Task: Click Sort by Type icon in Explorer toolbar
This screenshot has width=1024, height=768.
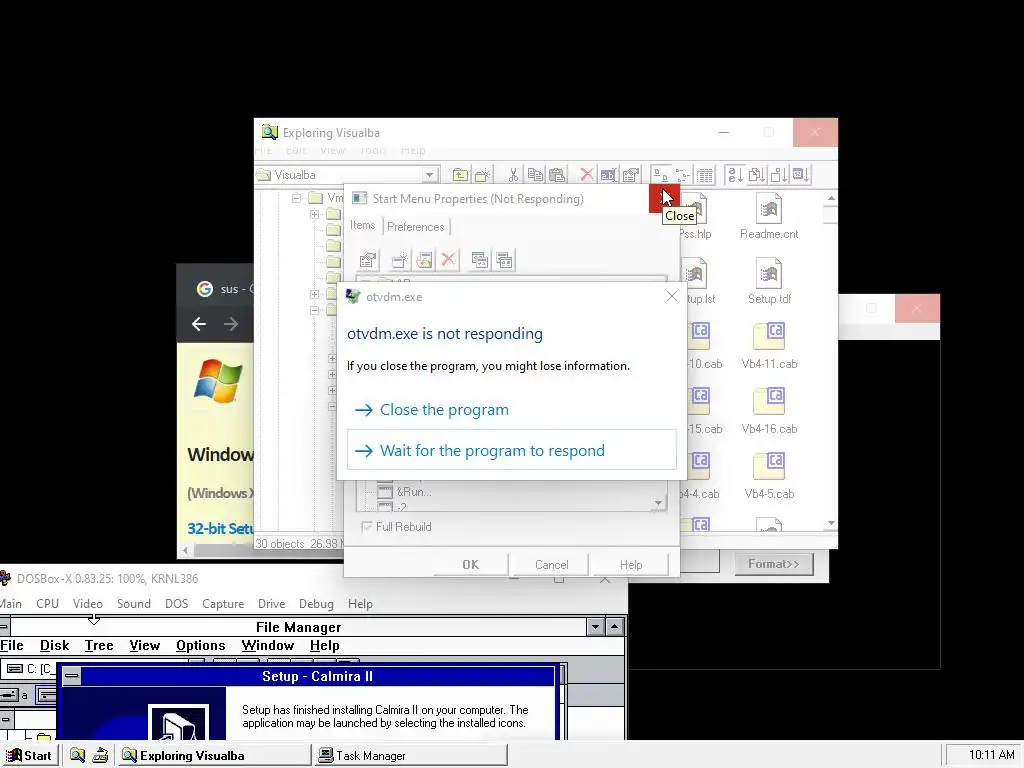Action: coord(757,175)
